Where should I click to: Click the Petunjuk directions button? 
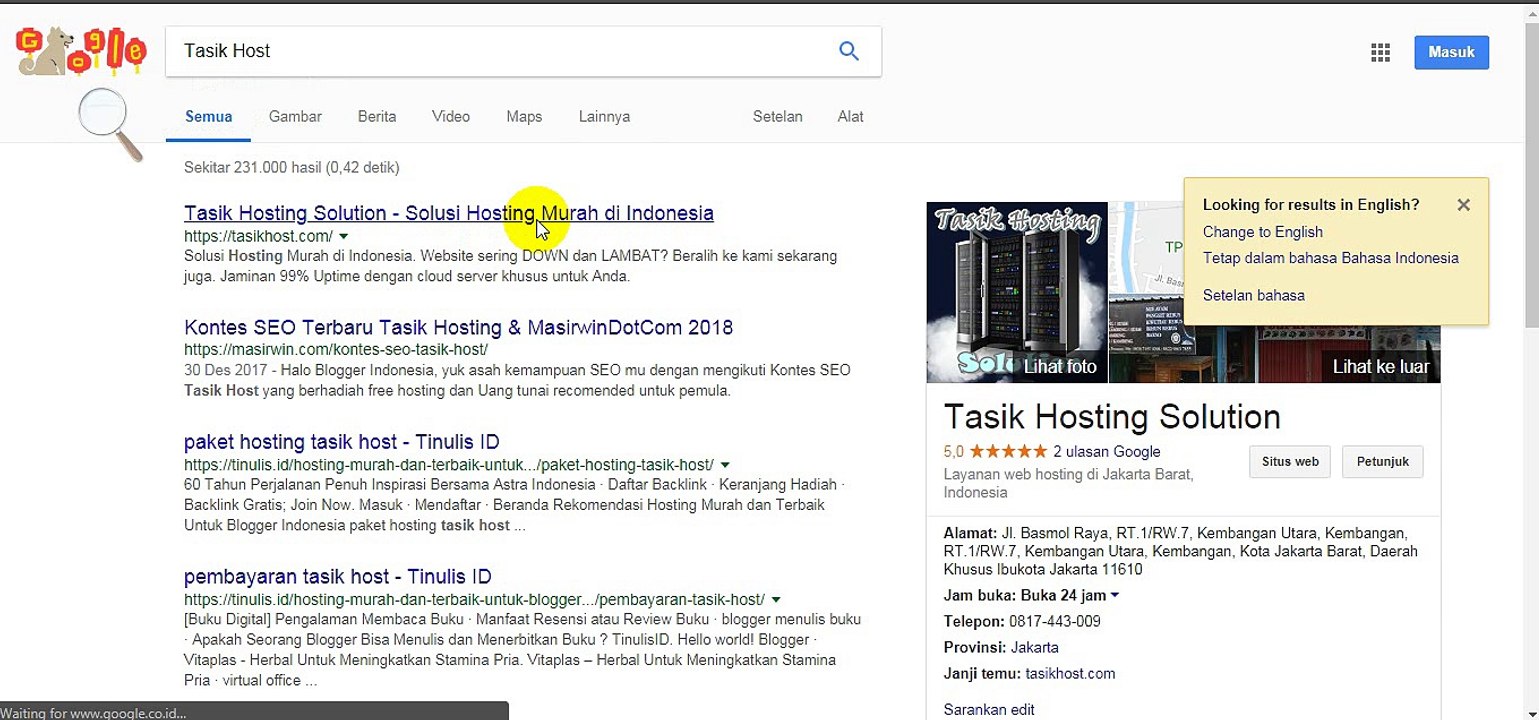tap(1383, 462)
